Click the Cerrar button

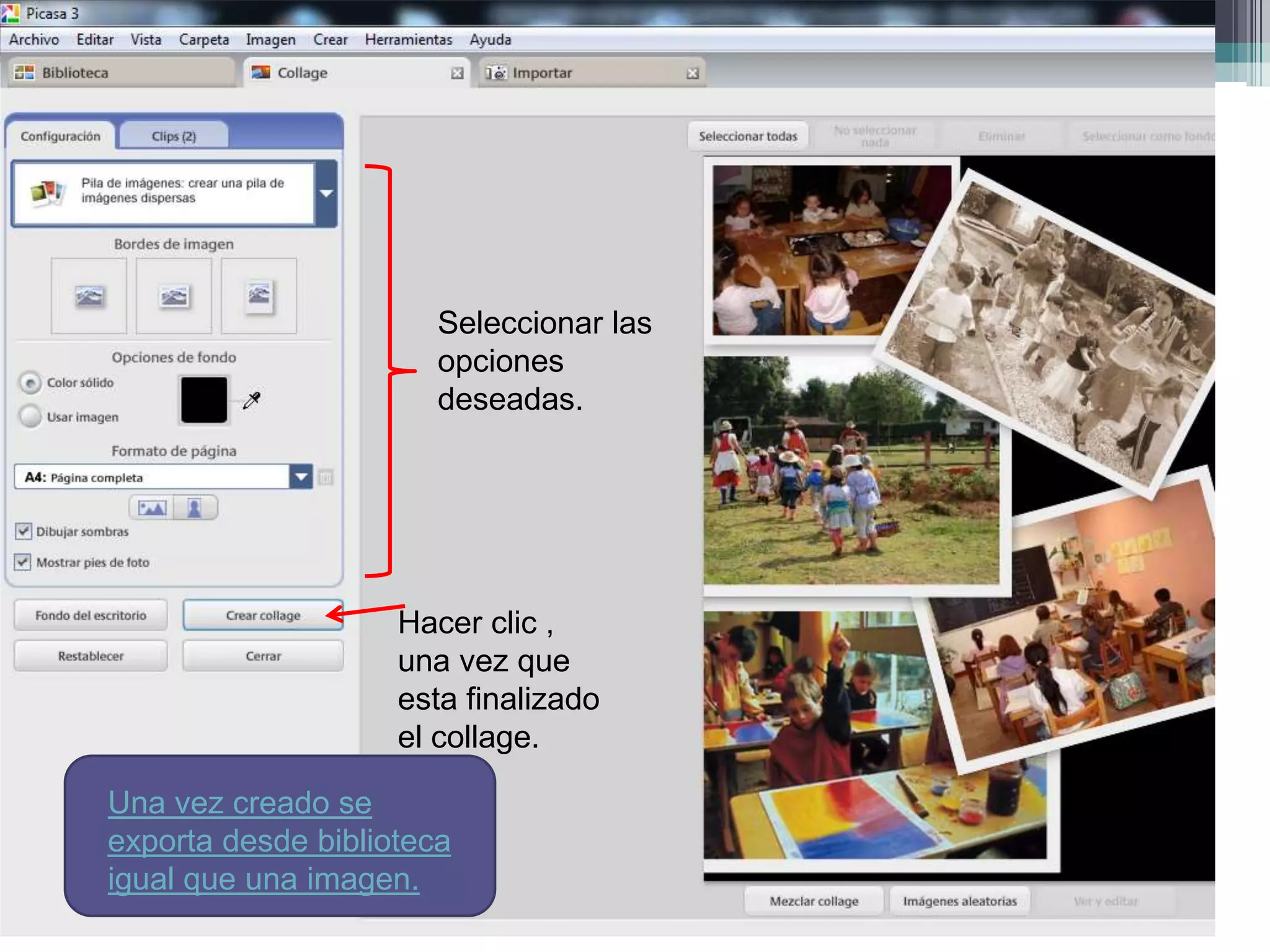263,656
